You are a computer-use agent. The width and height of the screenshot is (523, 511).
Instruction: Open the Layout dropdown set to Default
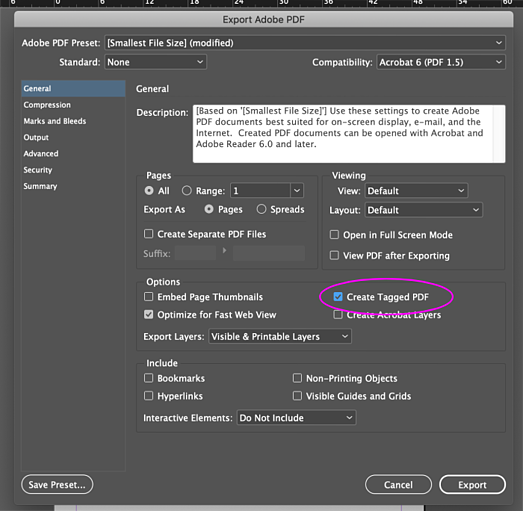tap(424, 210)
